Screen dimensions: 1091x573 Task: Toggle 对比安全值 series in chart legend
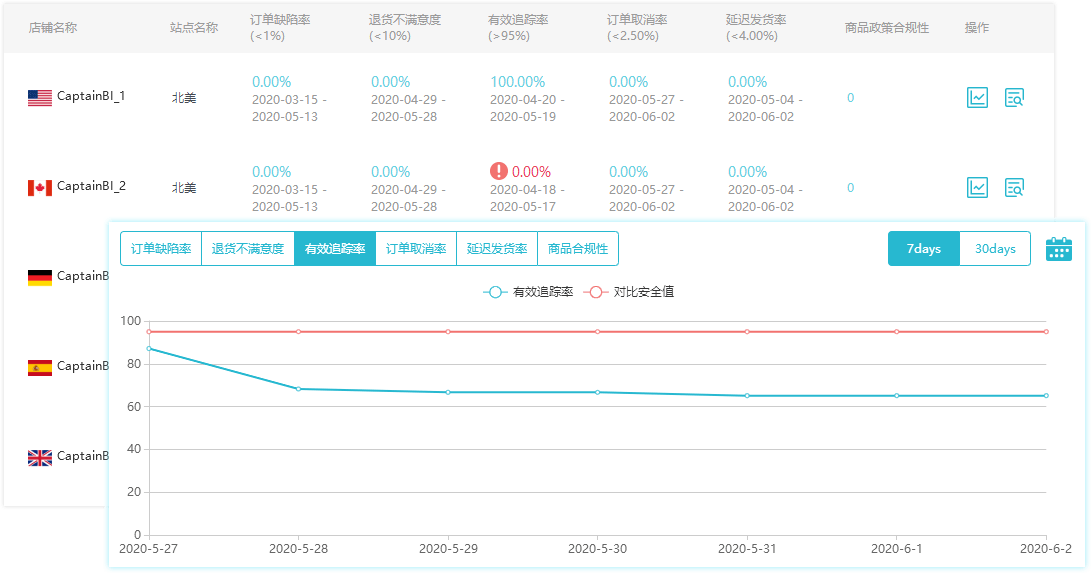pyautogui.click(x=631, y=292)
